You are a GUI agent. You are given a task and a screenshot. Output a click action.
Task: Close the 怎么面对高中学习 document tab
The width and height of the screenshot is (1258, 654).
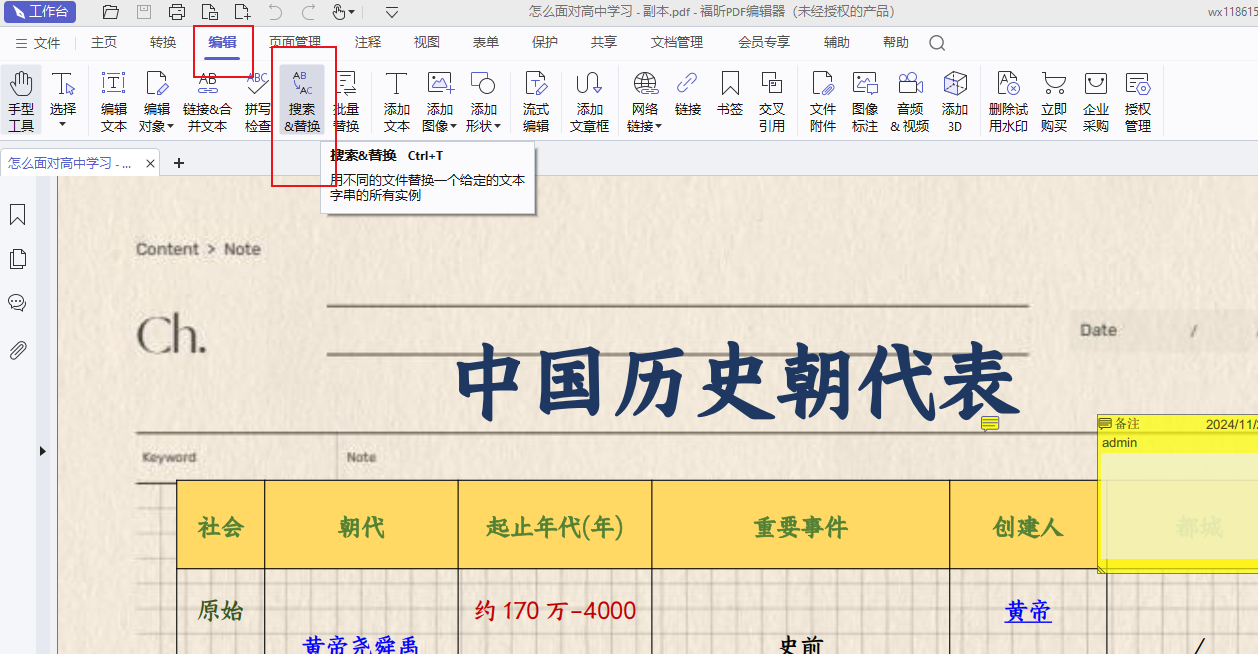pyautogui.click(x=150, y=163)
